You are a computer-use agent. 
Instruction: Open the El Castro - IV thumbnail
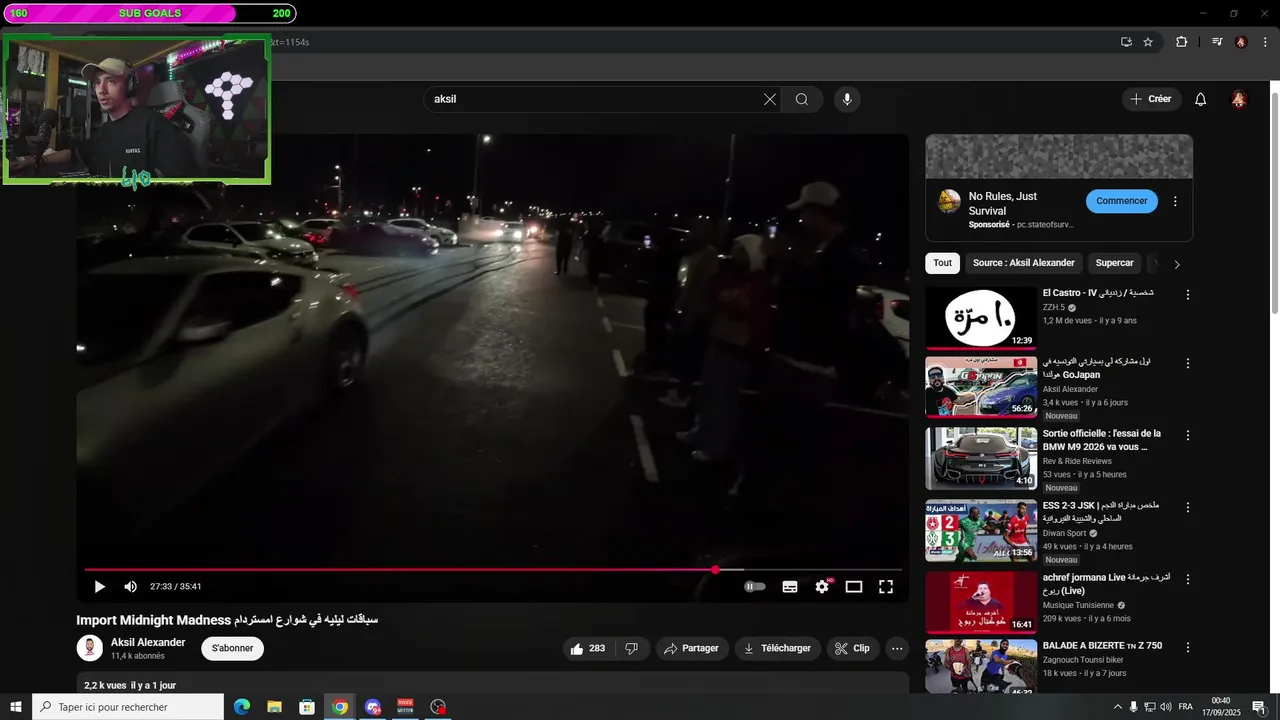click(x=981, y=317)
